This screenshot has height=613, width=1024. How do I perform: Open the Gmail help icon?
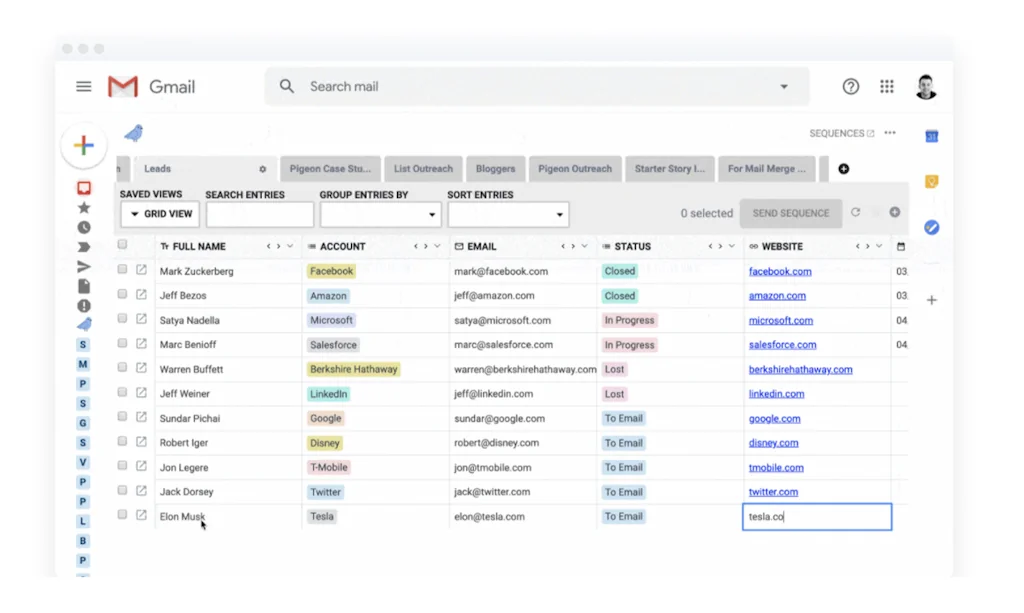click(850, 86)
